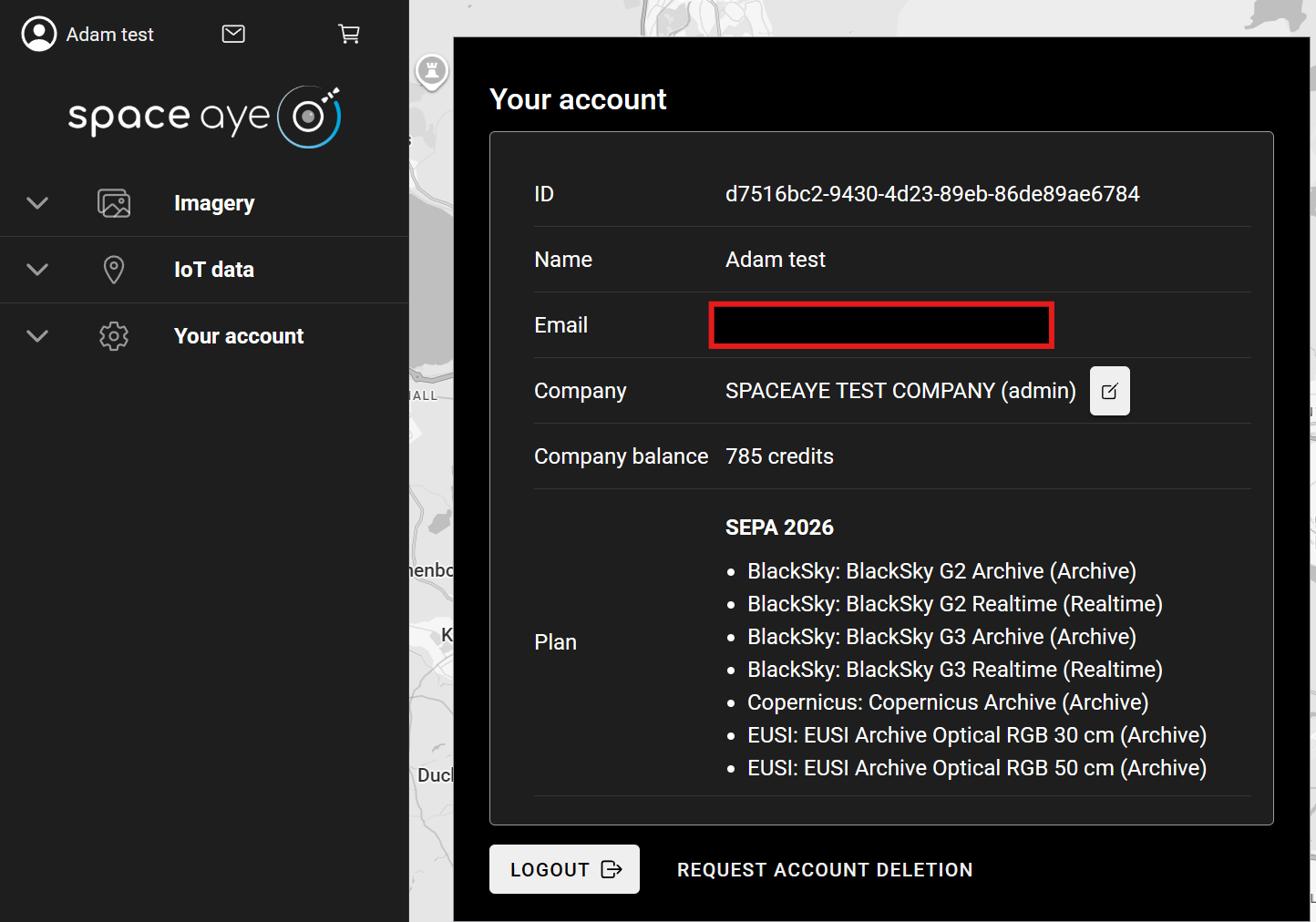This screenshot has height=922, width=1316.
Task: Click the map marker pin on the map
Action: point(432,71)
